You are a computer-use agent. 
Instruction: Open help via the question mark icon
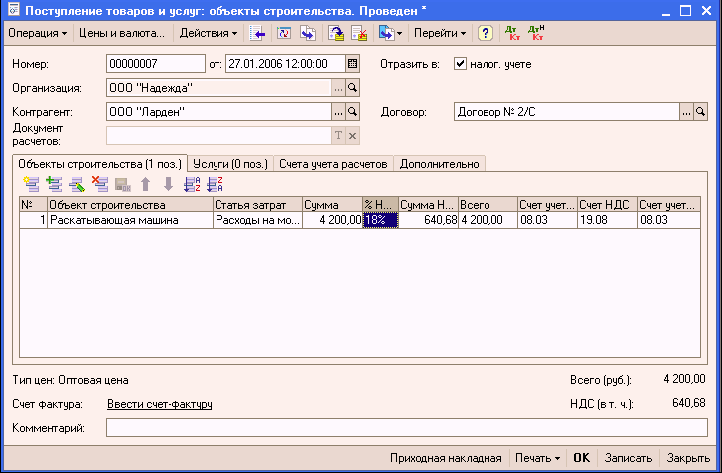tap(485, 33)
